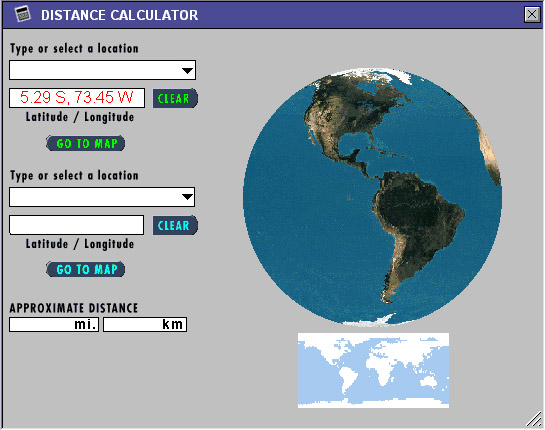Click the green CLEAR button
The image size is (546, 430).
coord(175,98)
